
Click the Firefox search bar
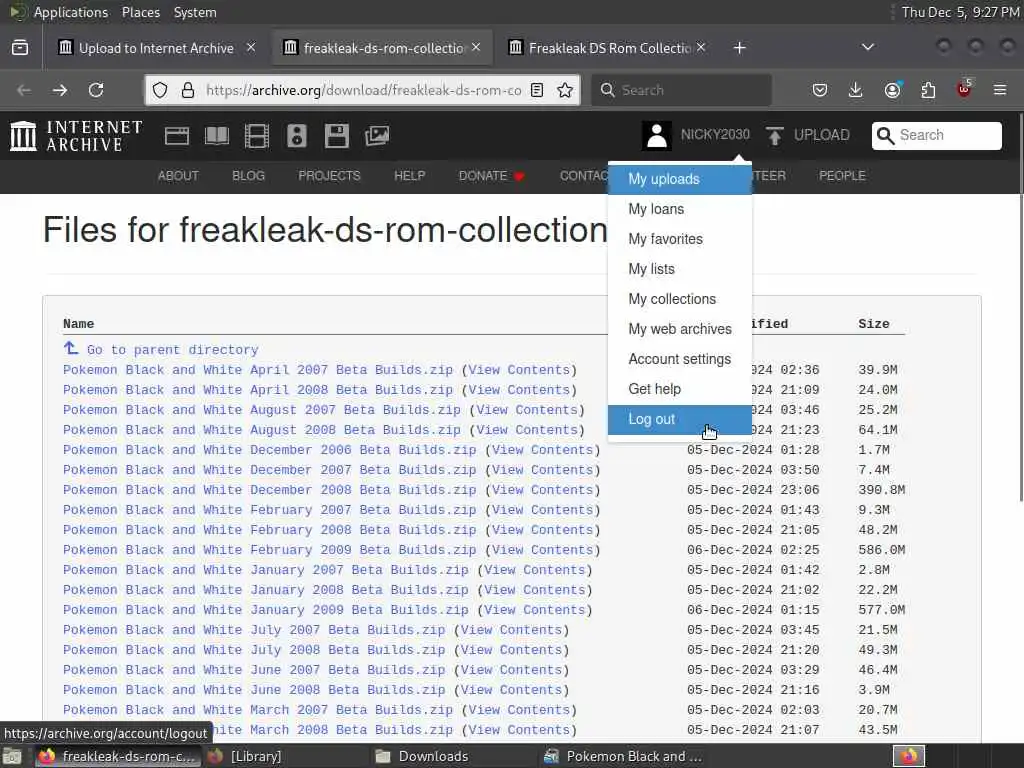pyautogui.click(x=681, y=90)
